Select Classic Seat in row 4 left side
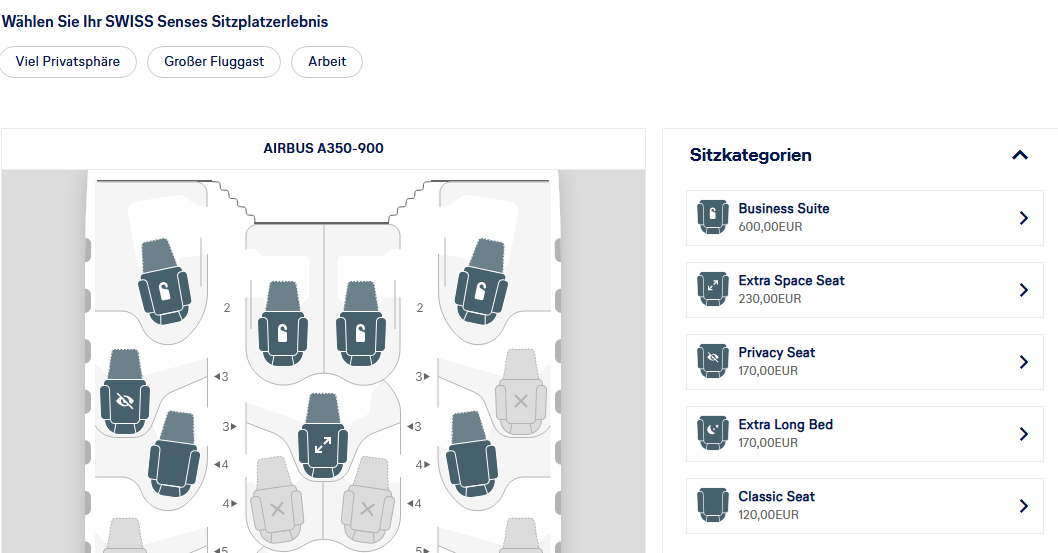This screenshot has height=553, width=1058. tap(174, 456)
